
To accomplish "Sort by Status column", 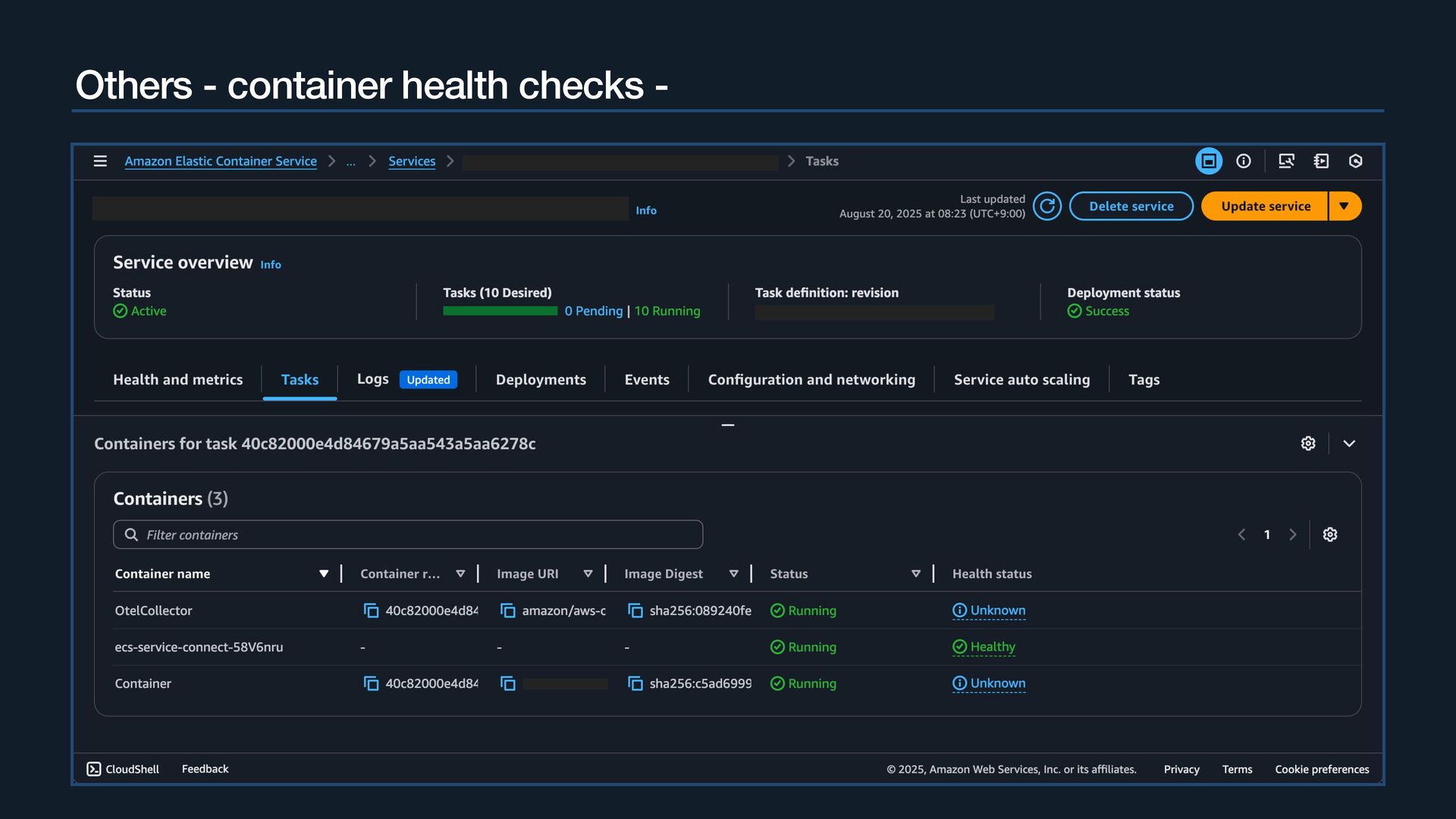I will 916,574.
